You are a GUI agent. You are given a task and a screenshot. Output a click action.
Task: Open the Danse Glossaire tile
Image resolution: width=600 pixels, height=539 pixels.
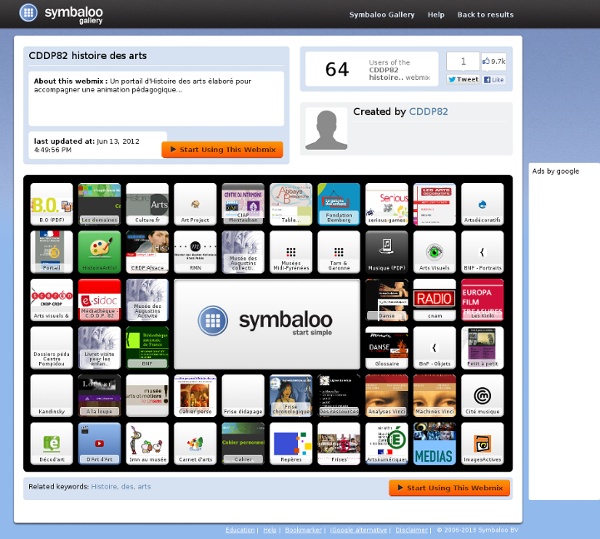tap(387, 347)
